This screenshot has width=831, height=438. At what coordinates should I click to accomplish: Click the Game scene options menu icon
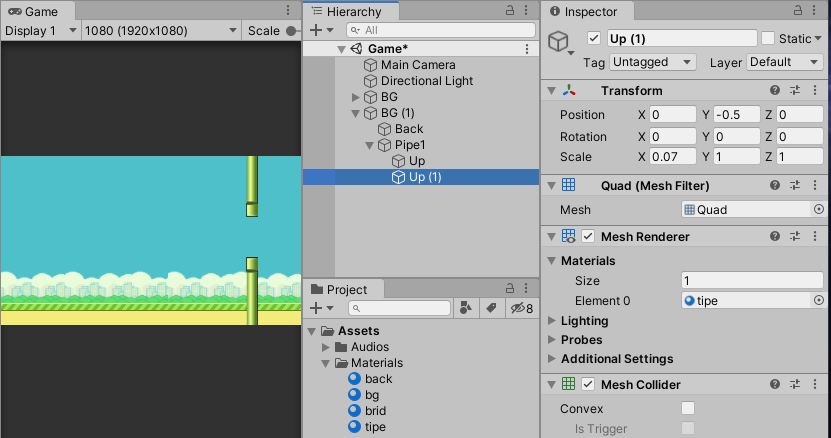tap(527, 49)
